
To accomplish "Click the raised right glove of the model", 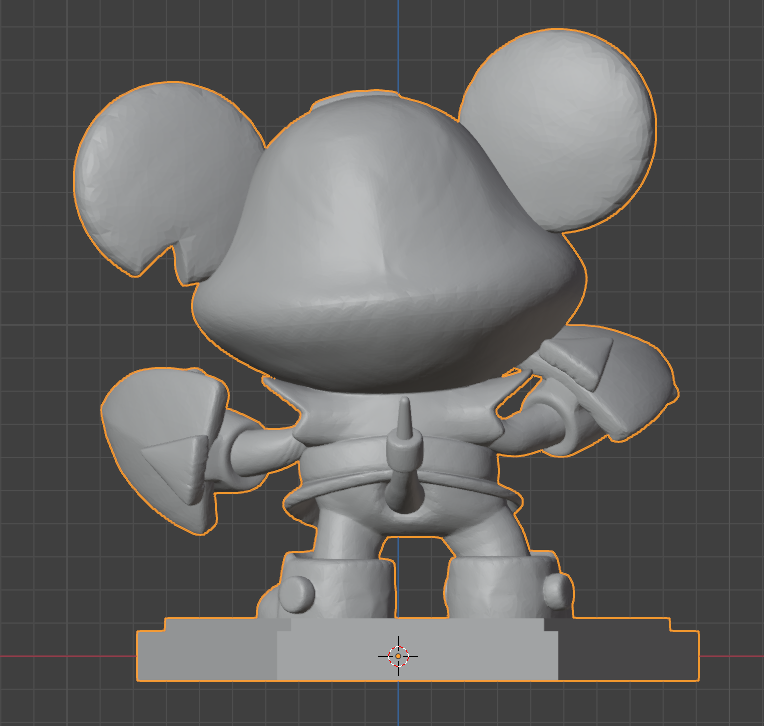I will (610, 382).
